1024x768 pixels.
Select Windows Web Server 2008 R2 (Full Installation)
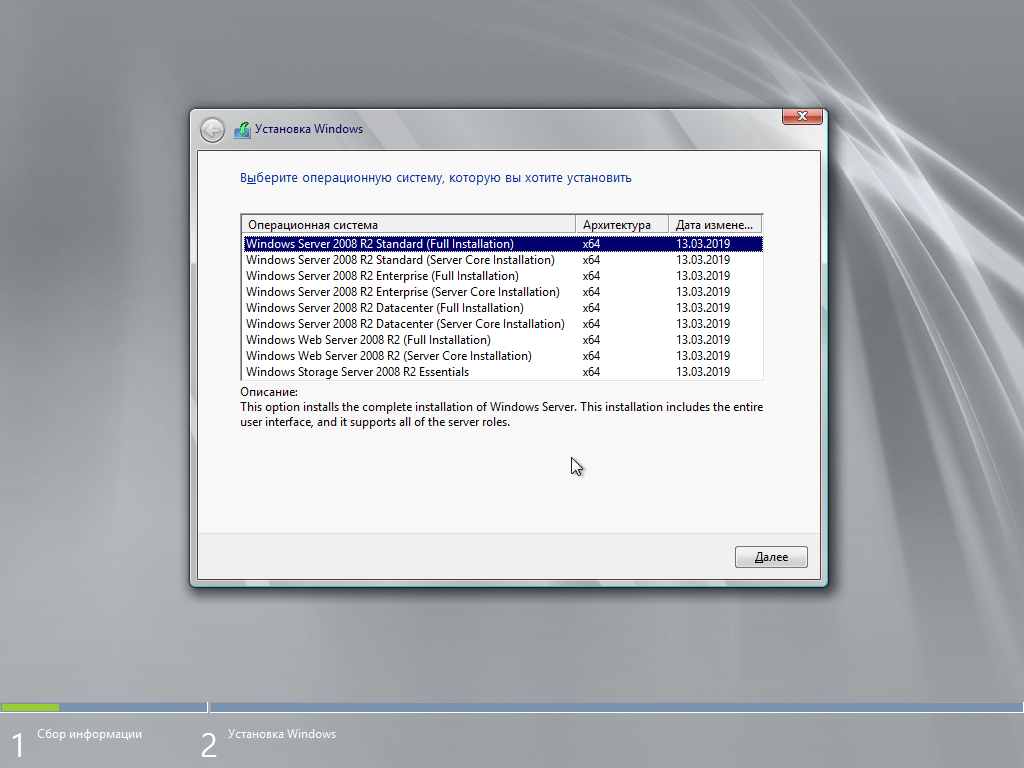[x=503, y=340]
